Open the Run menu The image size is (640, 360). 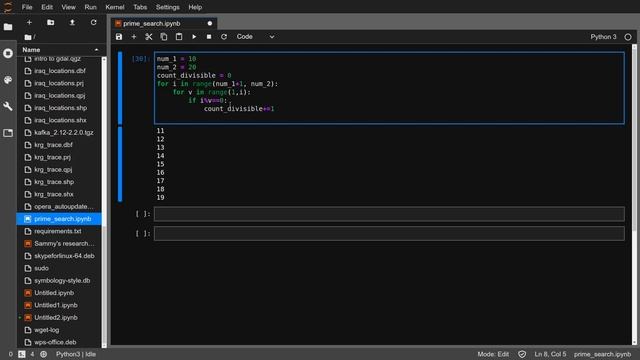click(x=90, y=7)
